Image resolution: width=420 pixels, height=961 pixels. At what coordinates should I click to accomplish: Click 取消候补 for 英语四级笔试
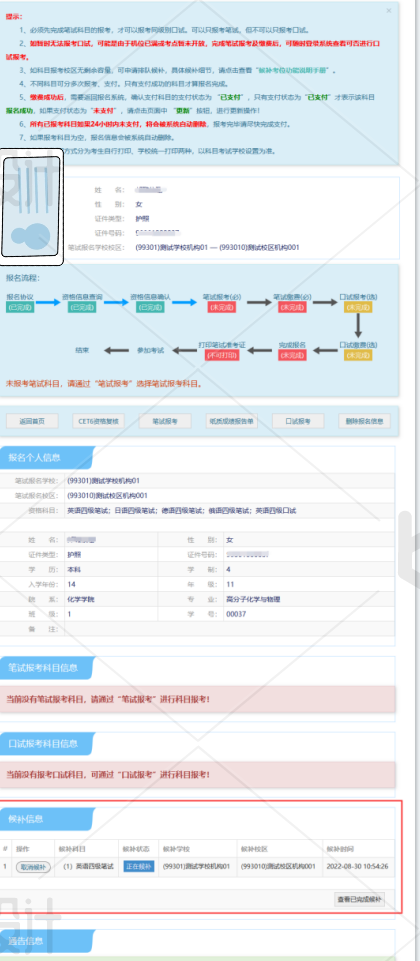click(33, 867)
